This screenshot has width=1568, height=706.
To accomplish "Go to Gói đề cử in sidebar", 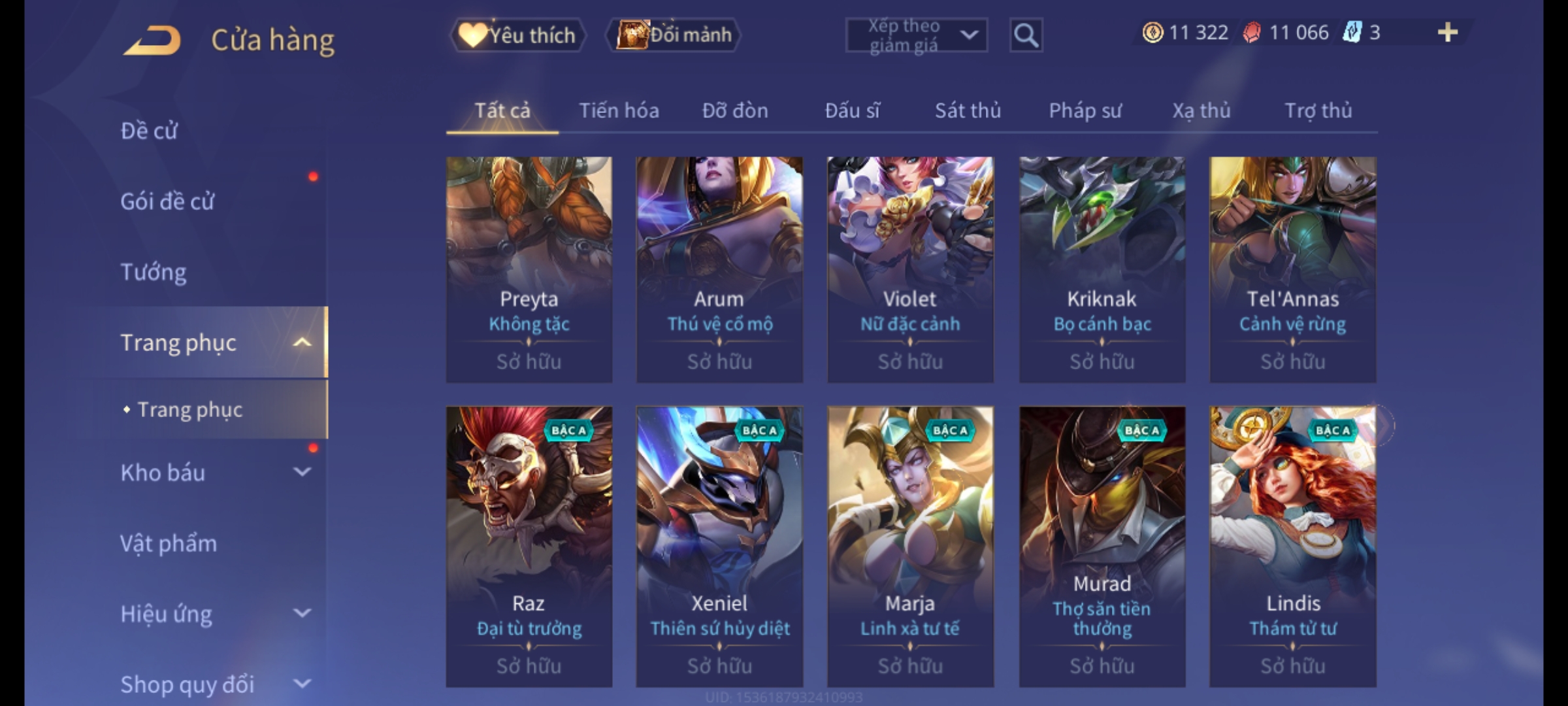I will click(167, 201).
